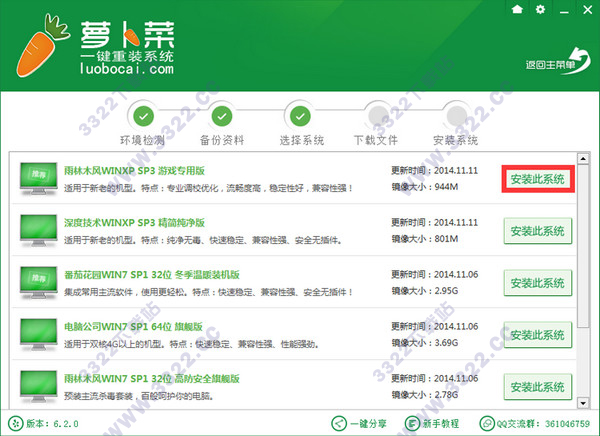Open 一键分享 link
Viewport: 600px width, 436px height.
click(x=368, y=424)
